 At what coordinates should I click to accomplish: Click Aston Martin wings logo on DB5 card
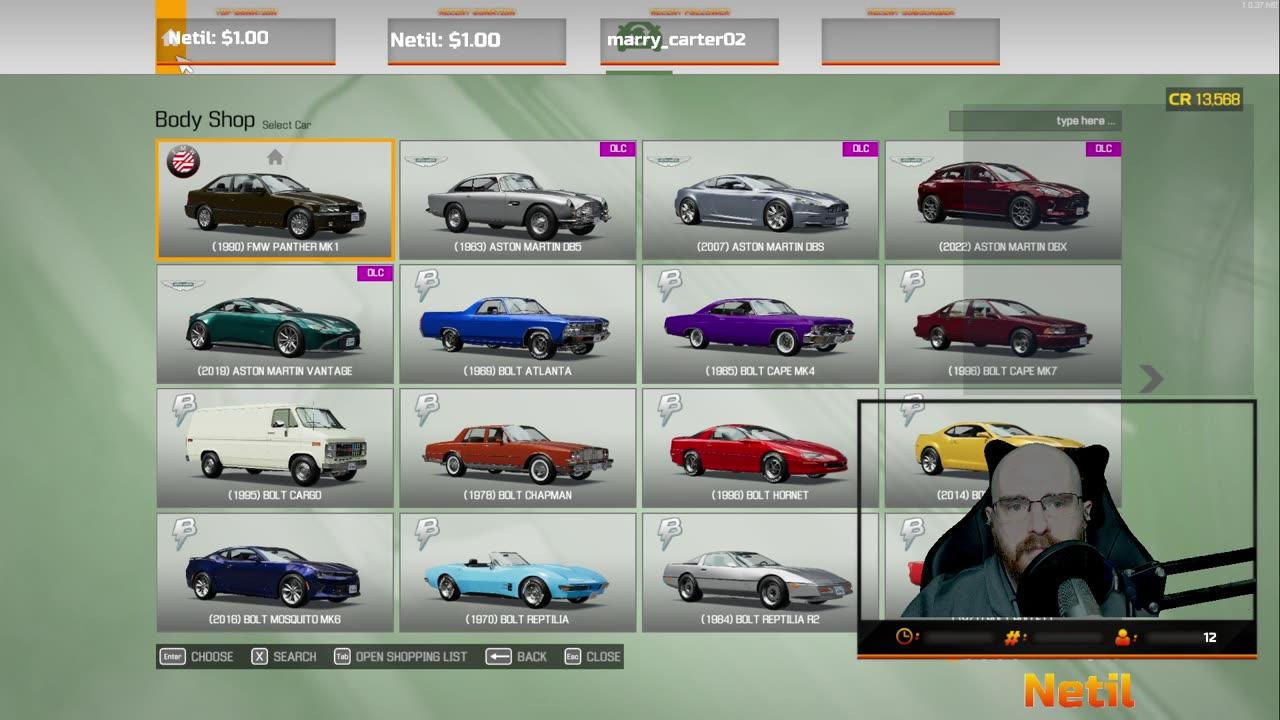point(426,161)
